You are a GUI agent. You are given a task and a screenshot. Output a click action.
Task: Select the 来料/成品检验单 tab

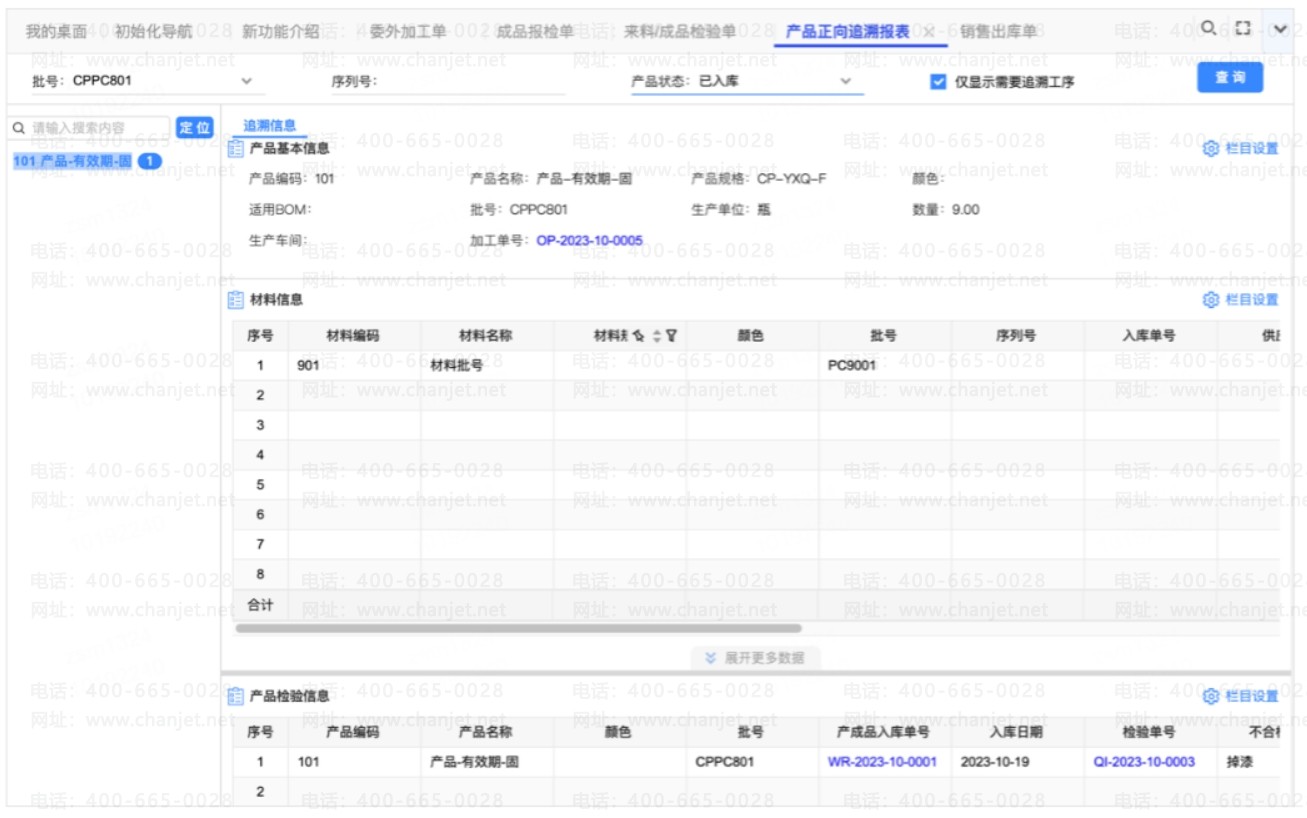coord(680,32)
